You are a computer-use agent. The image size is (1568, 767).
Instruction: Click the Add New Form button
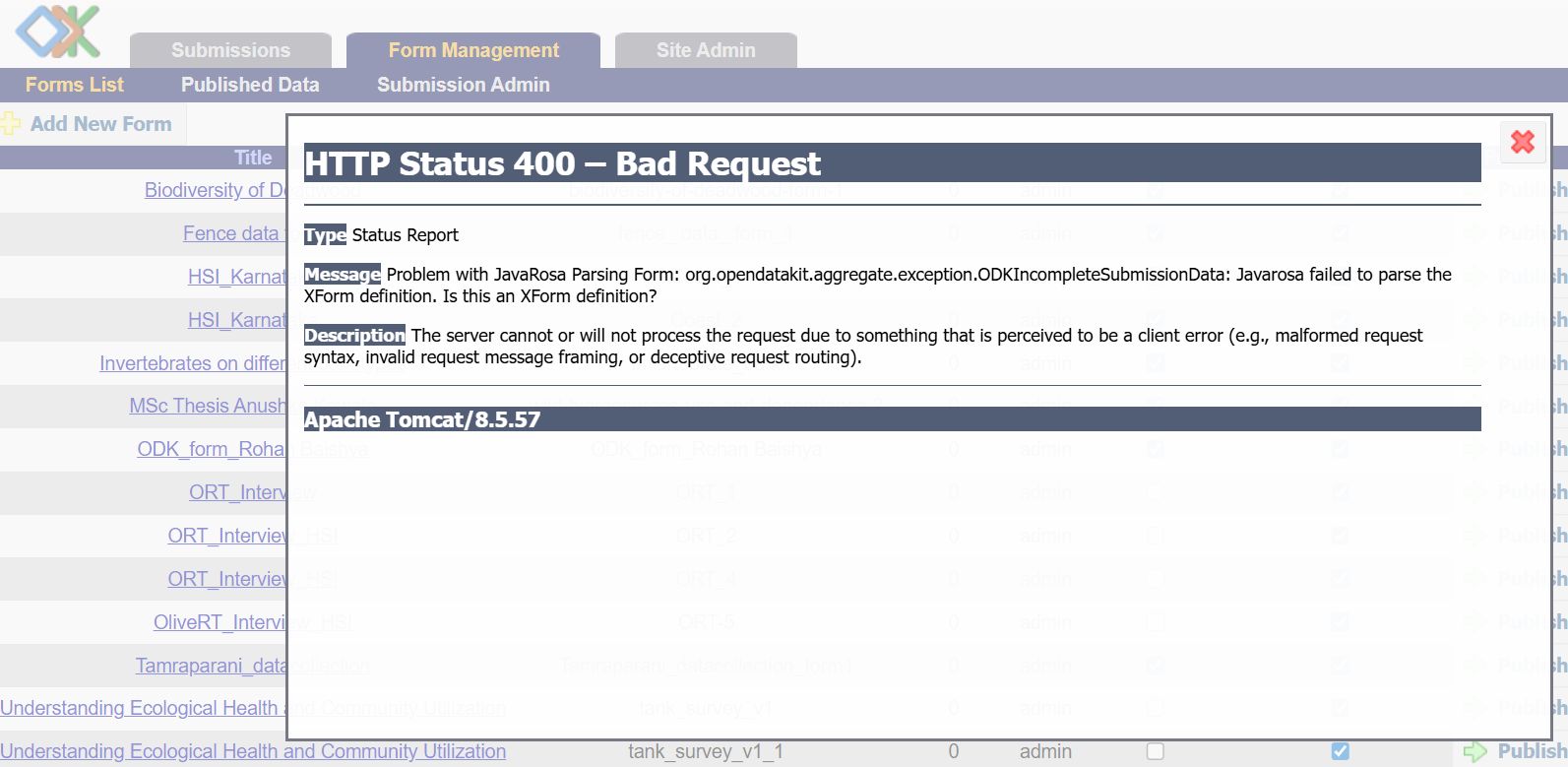(x=93, y=124)
